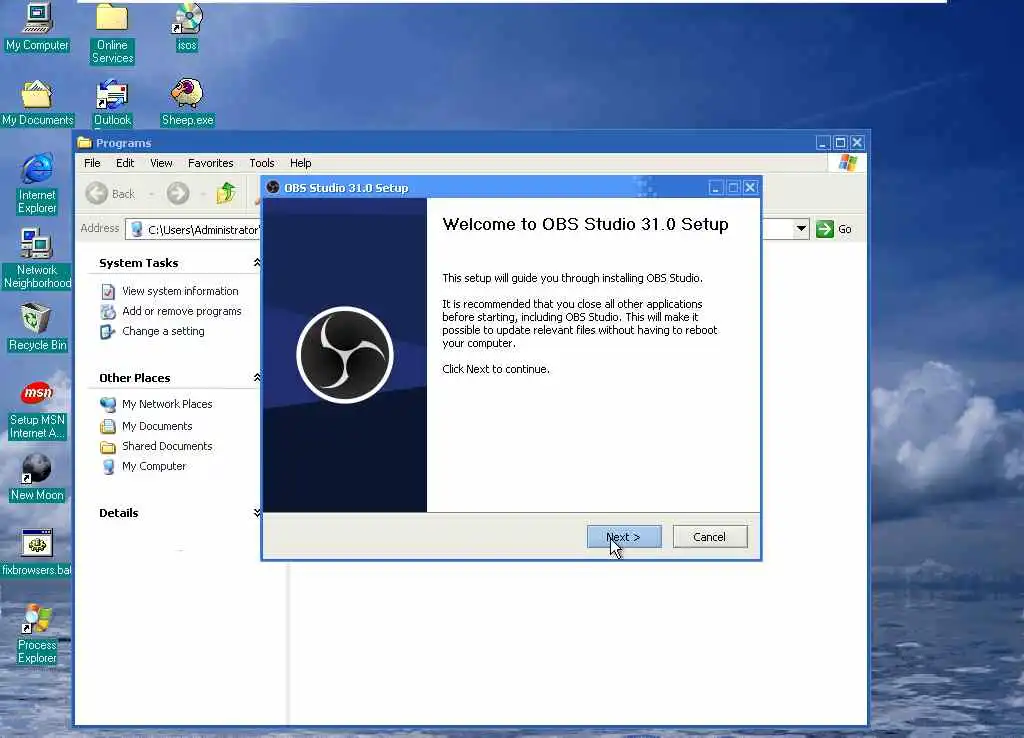Collapse the System Tasks section
Image resolution: width=1024 pixels, height=738 pixels.
click(257, 263)
